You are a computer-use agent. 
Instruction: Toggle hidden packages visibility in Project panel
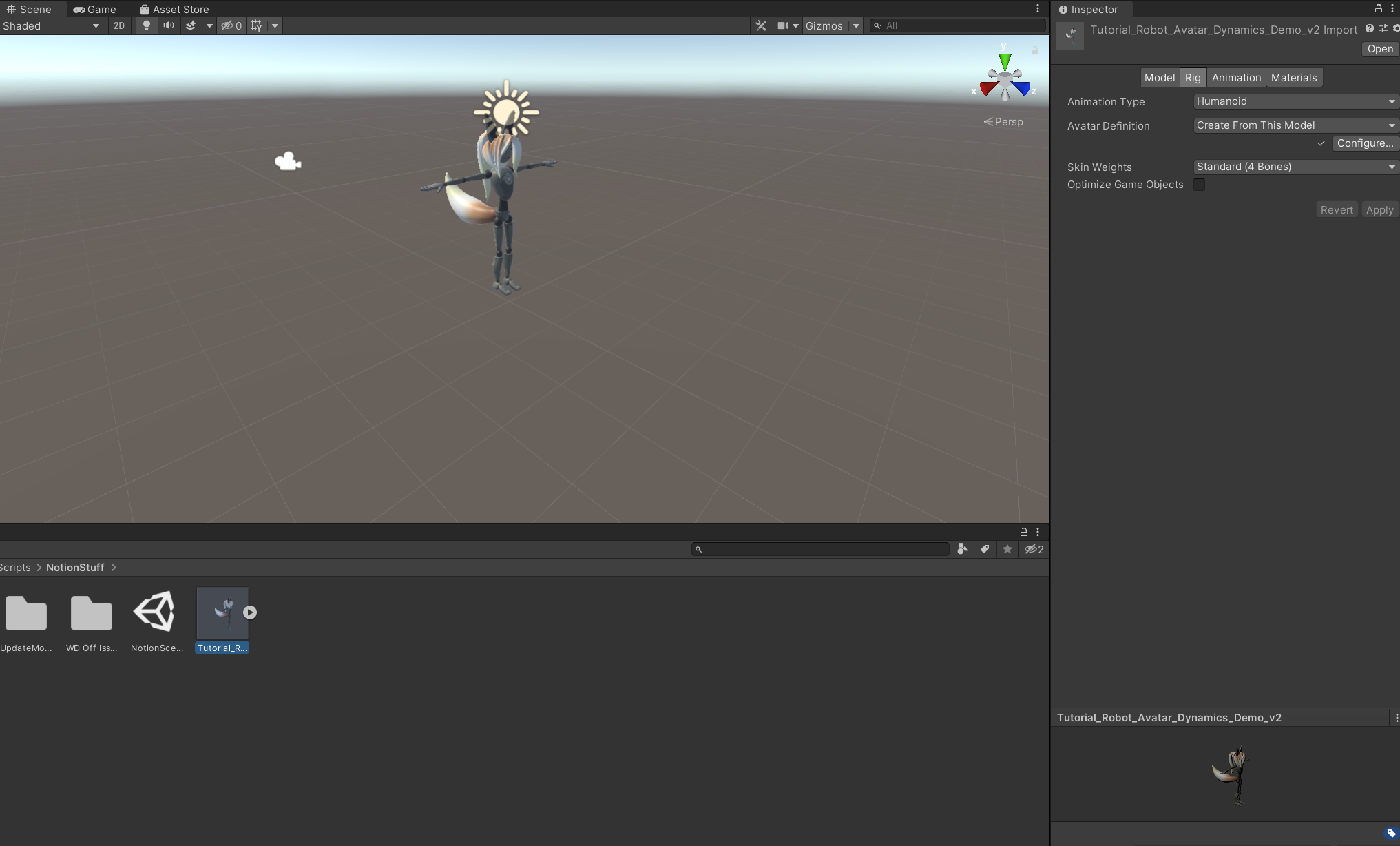[x=1034, y=549]
